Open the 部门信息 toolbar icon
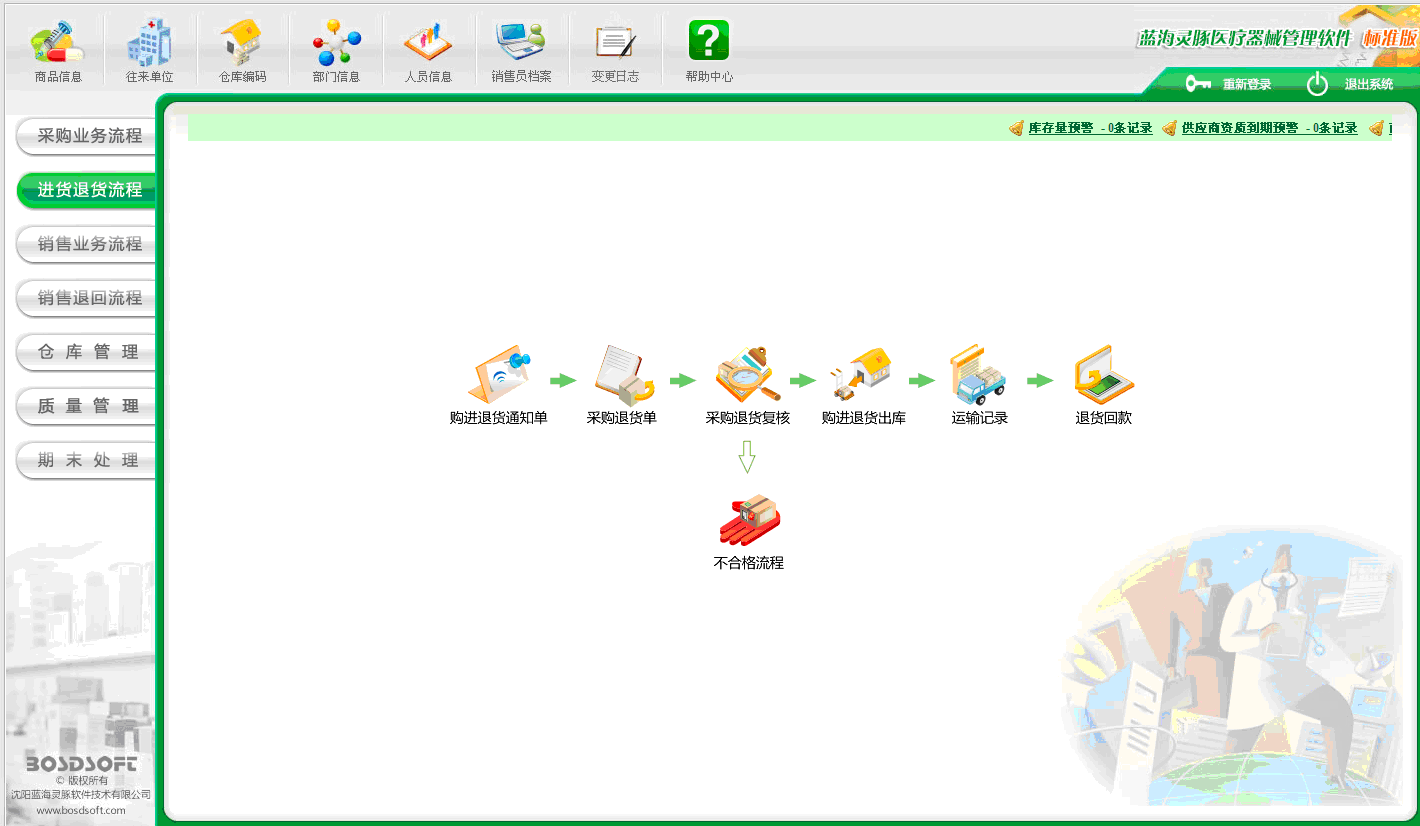Viewport: 1420px width, 826px height. [336, 43]
